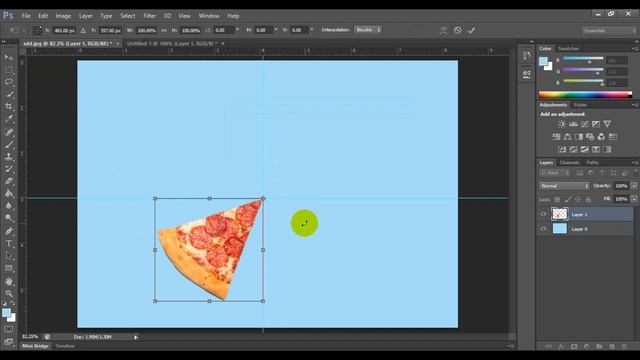Open the Fill slider arrow
Screen dimensions: 640x360
pos(634,199)
